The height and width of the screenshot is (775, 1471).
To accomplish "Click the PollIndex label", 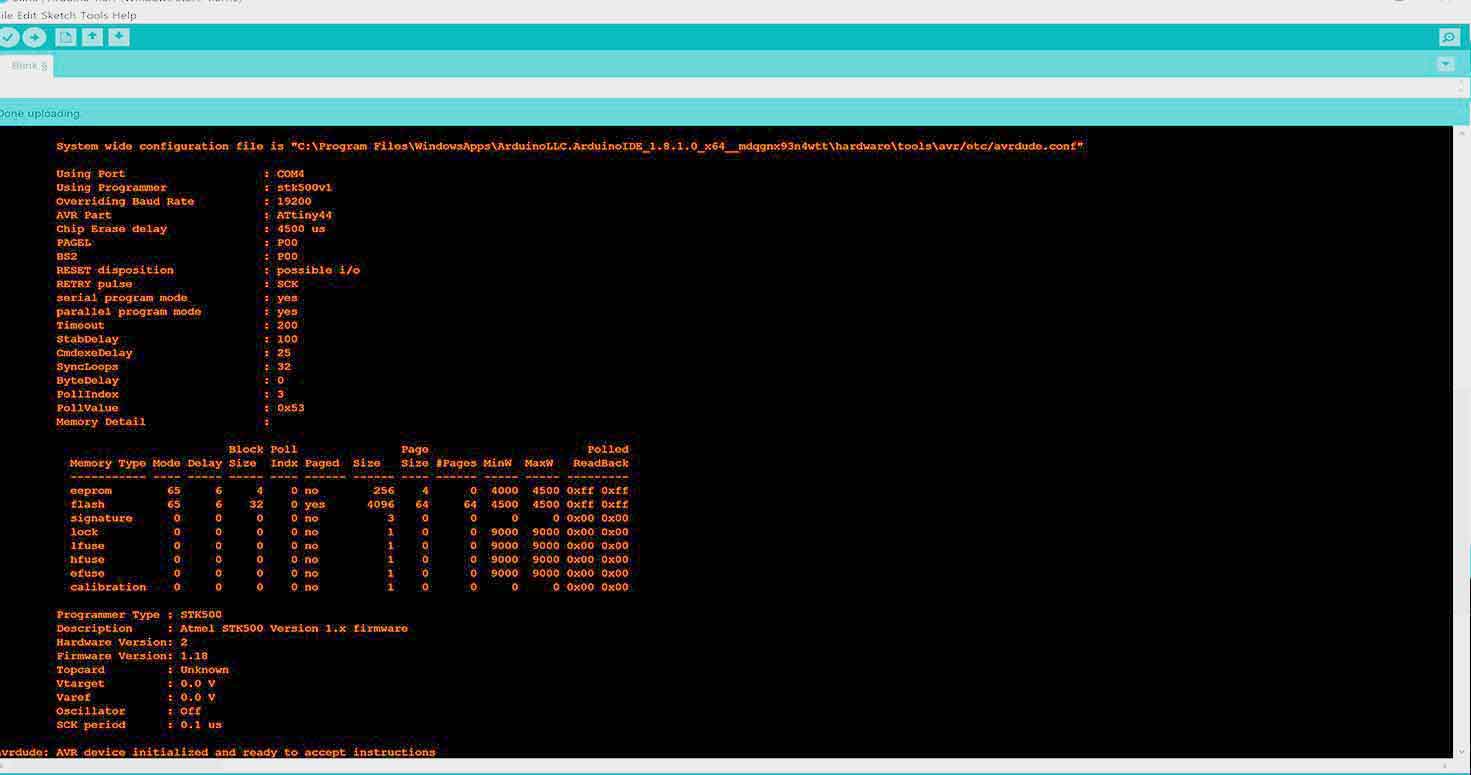I will click(x=87, y=394).
